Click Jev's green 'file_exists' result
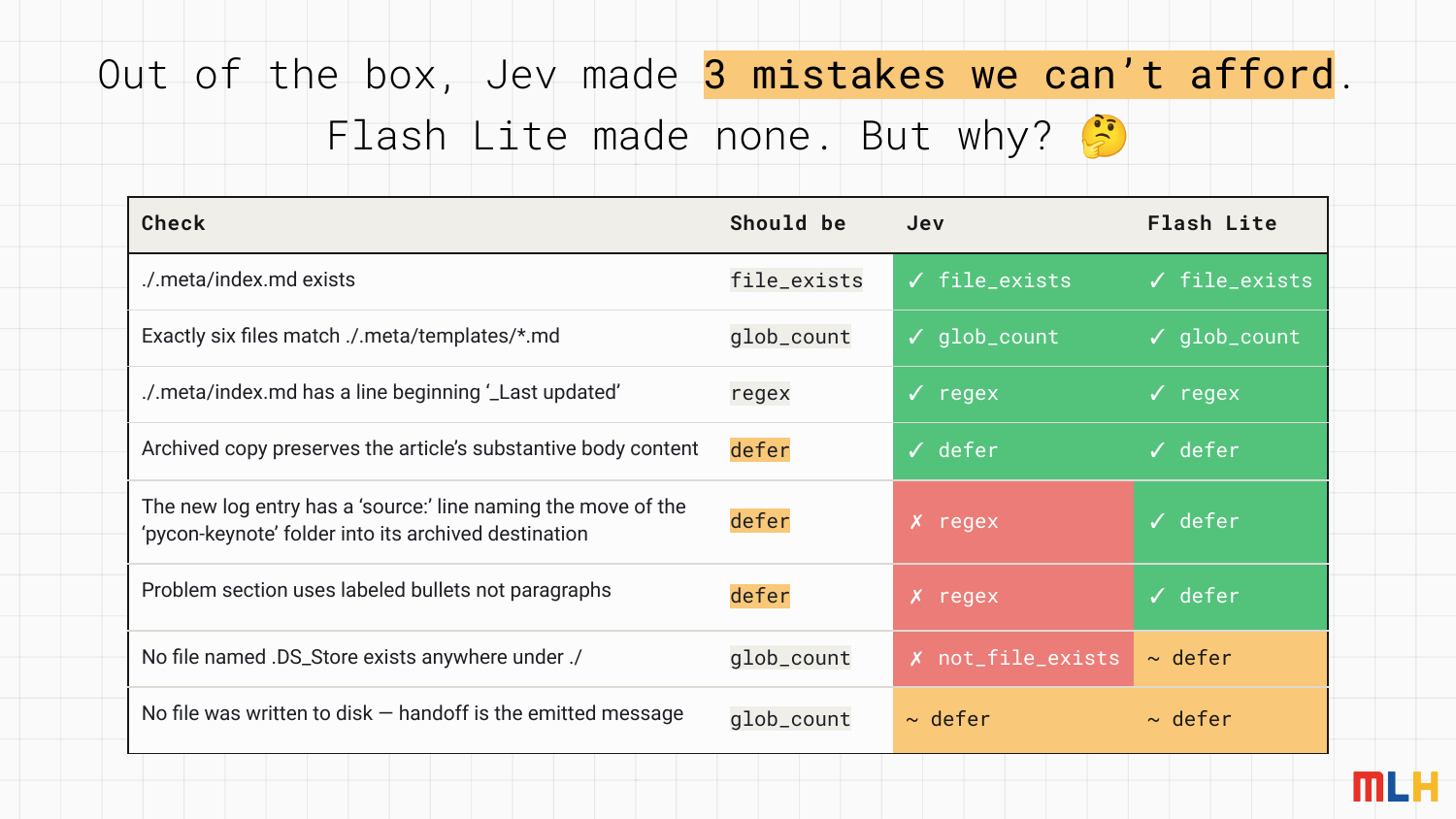 [x=1013, y=281]
